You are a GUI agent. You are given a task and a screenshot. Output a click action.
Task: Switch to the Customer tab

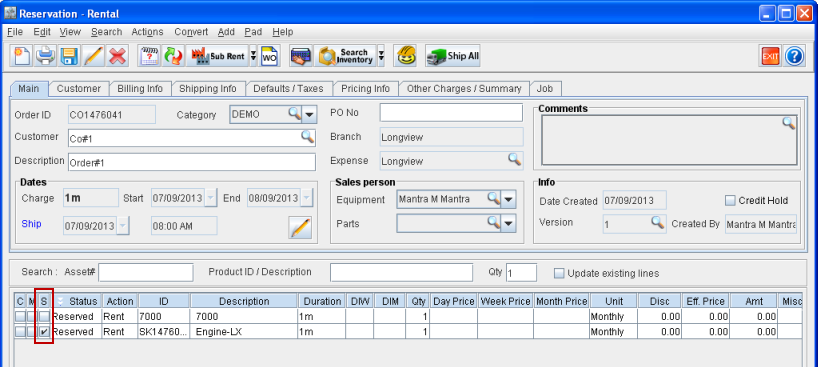[79, 89]
